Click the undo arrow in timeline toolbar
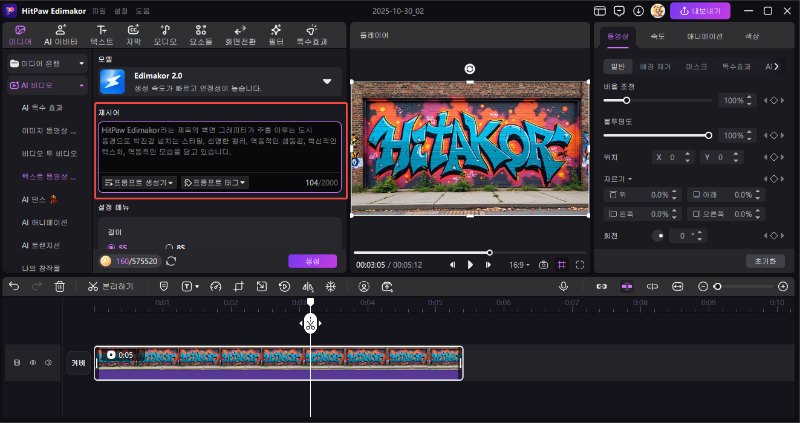Image resolution: width=800 pixels, height=423 pixels. tap(14, 287)
